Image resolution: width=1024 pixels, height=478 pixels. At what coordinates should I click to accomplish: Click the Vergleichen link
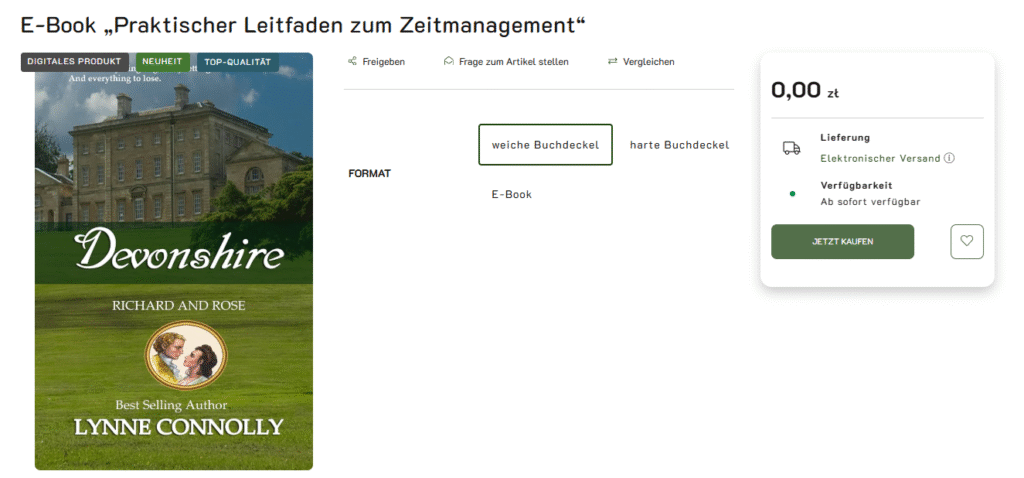tap(648, 61)
